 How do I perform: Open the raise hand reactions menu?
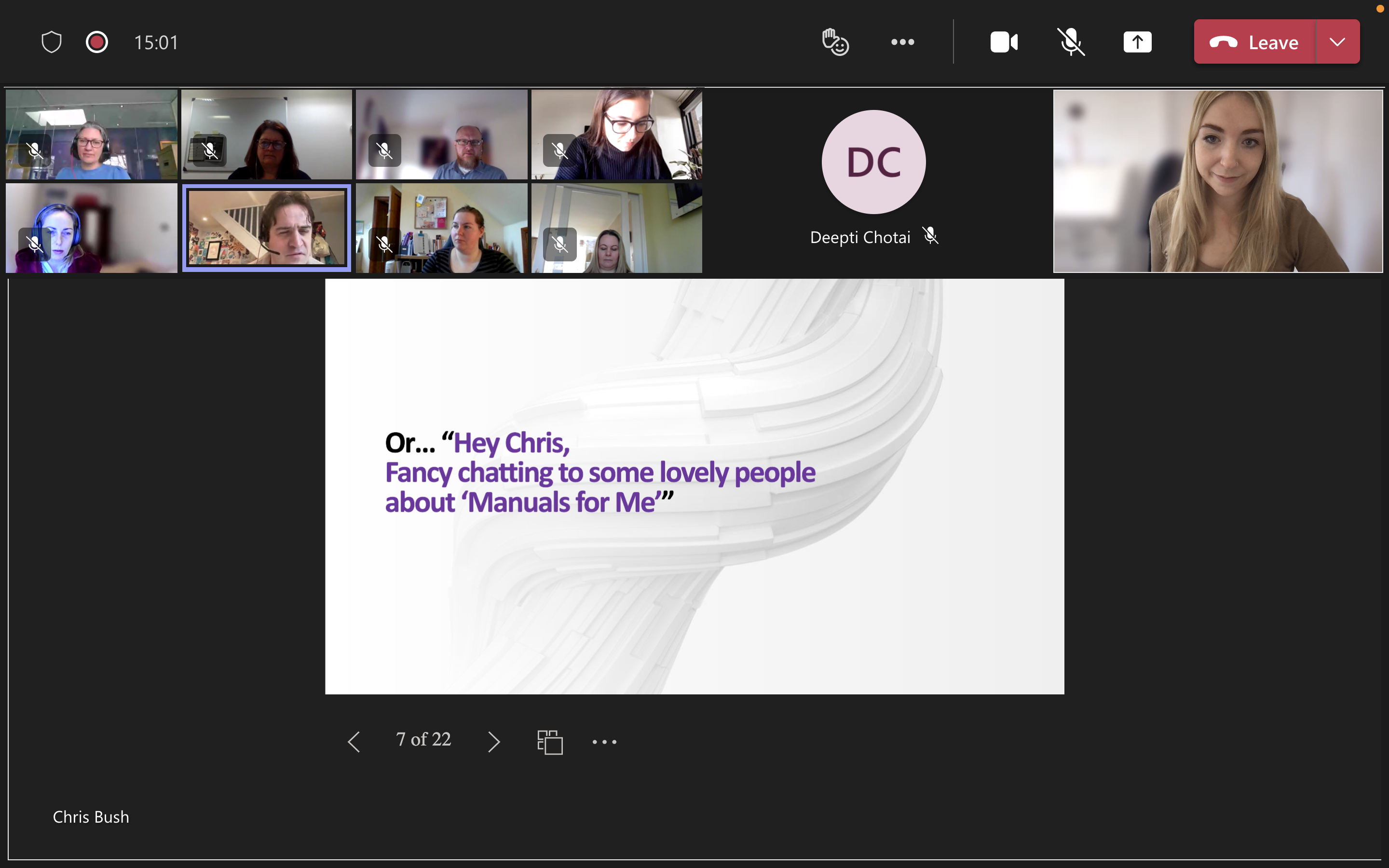click(834, 42)
